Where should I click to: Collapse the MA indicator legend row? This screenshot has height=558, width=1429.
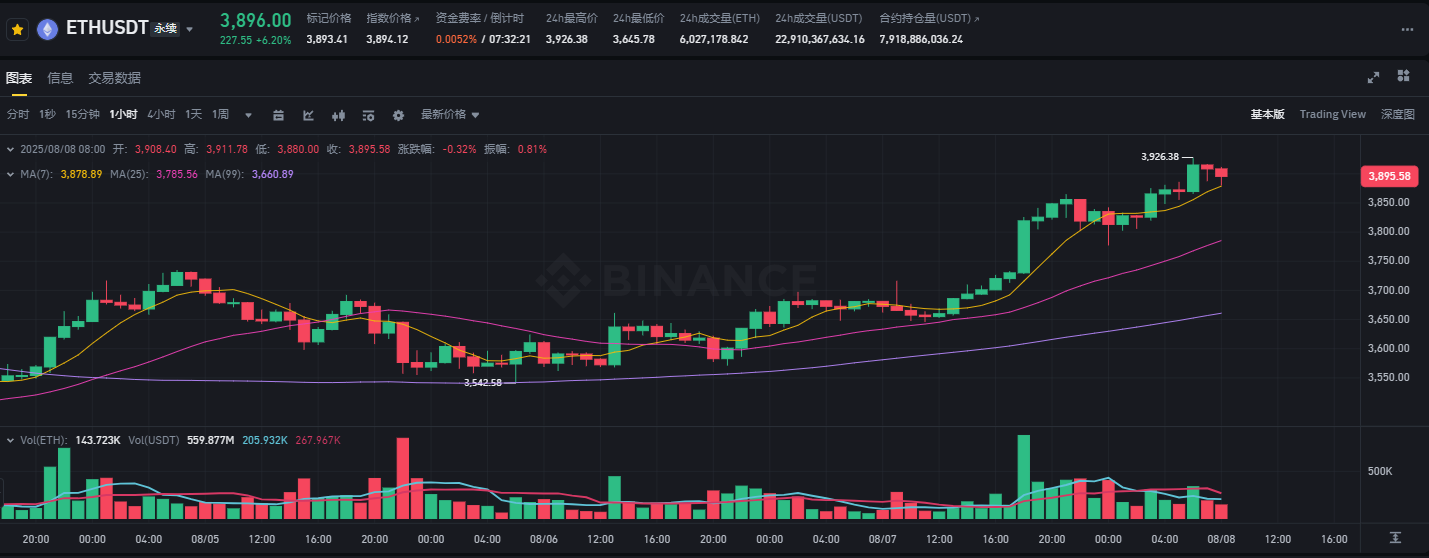[10, 174]
